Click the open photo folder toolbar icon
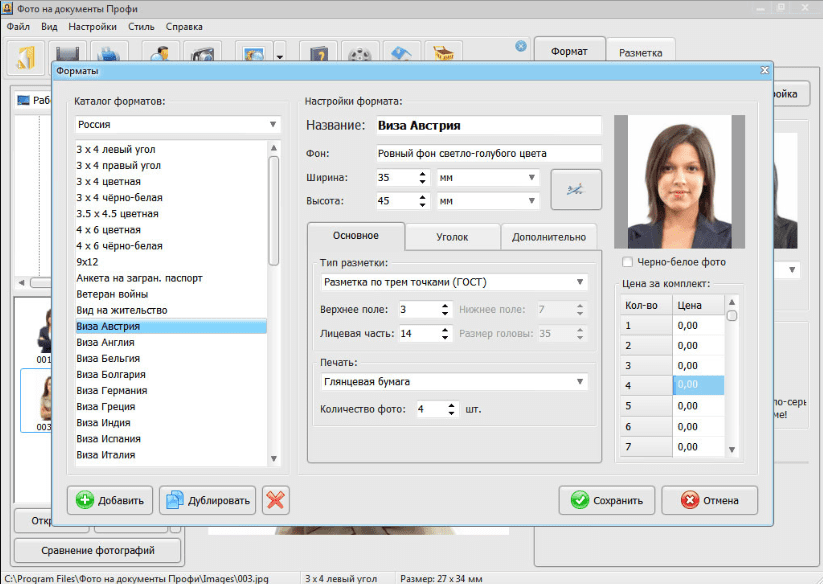The width and height of the screenshot is (823, 584). point(26,54)
